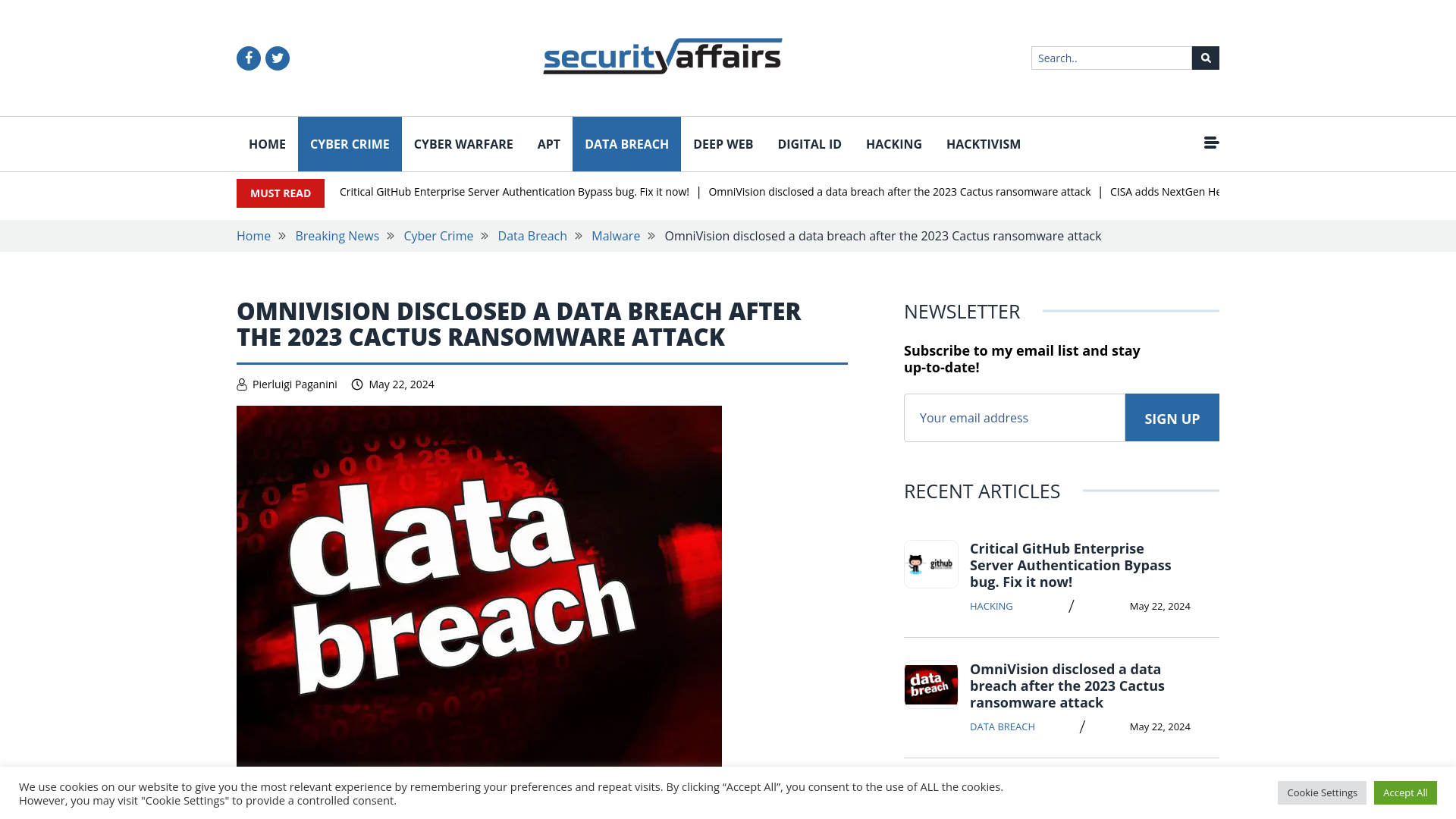Click the Malware breadcrumb link
Screen dimensions: 1456x819
(x=615, y=235)
